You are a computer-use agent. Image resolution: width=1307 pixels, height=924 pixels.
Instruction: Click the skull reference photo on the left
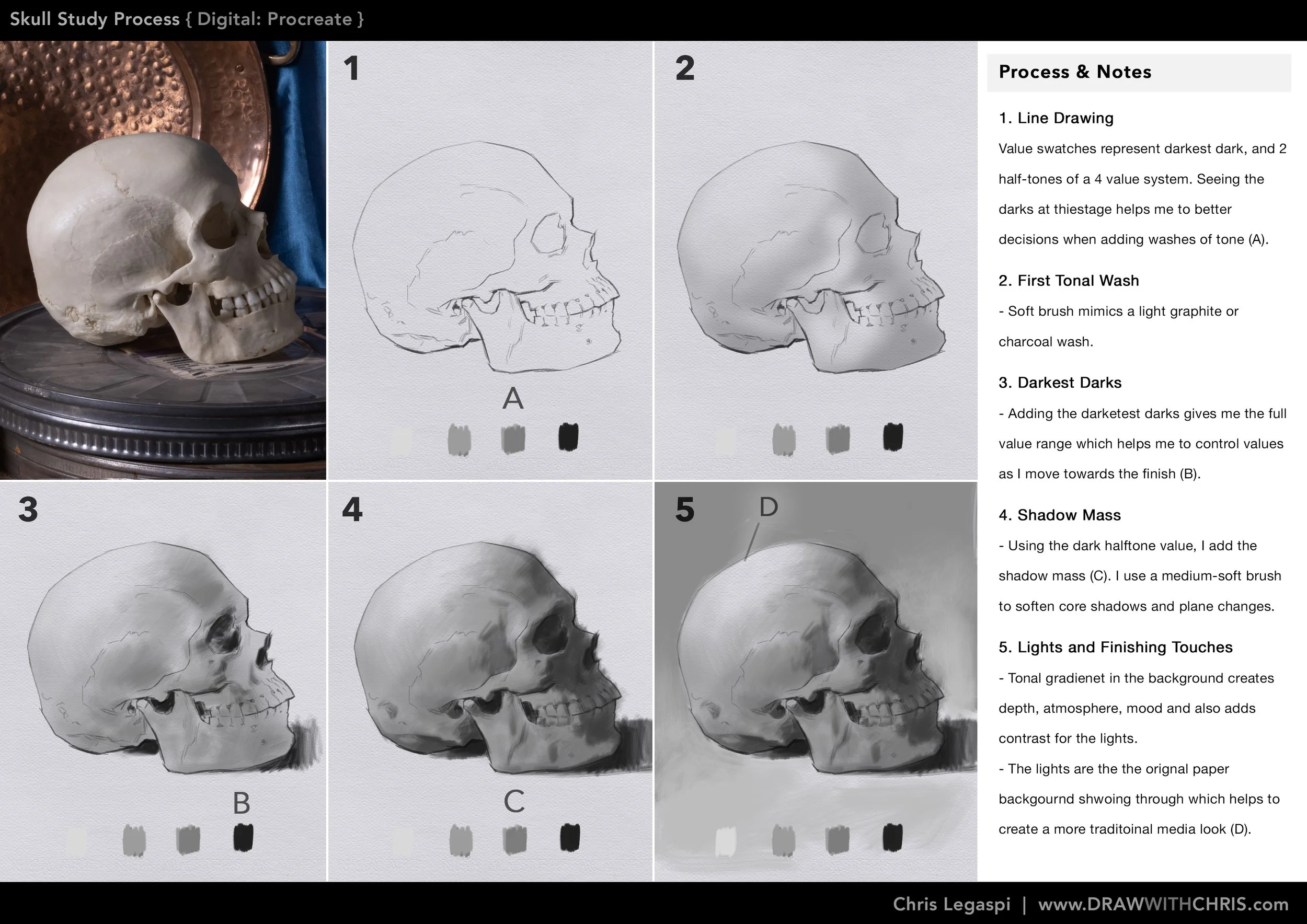coord(159,250)
